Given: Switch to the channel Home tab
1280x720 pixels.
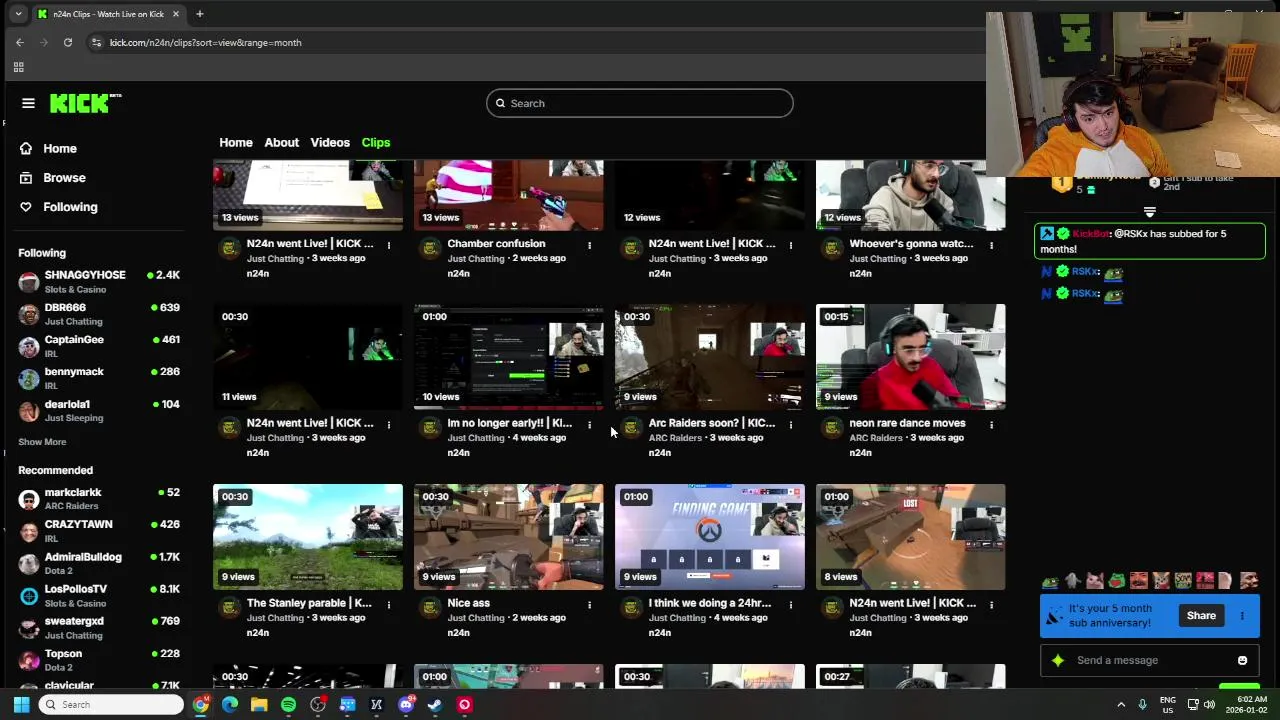Looking at the screenshot, I should tap(236, 143).
